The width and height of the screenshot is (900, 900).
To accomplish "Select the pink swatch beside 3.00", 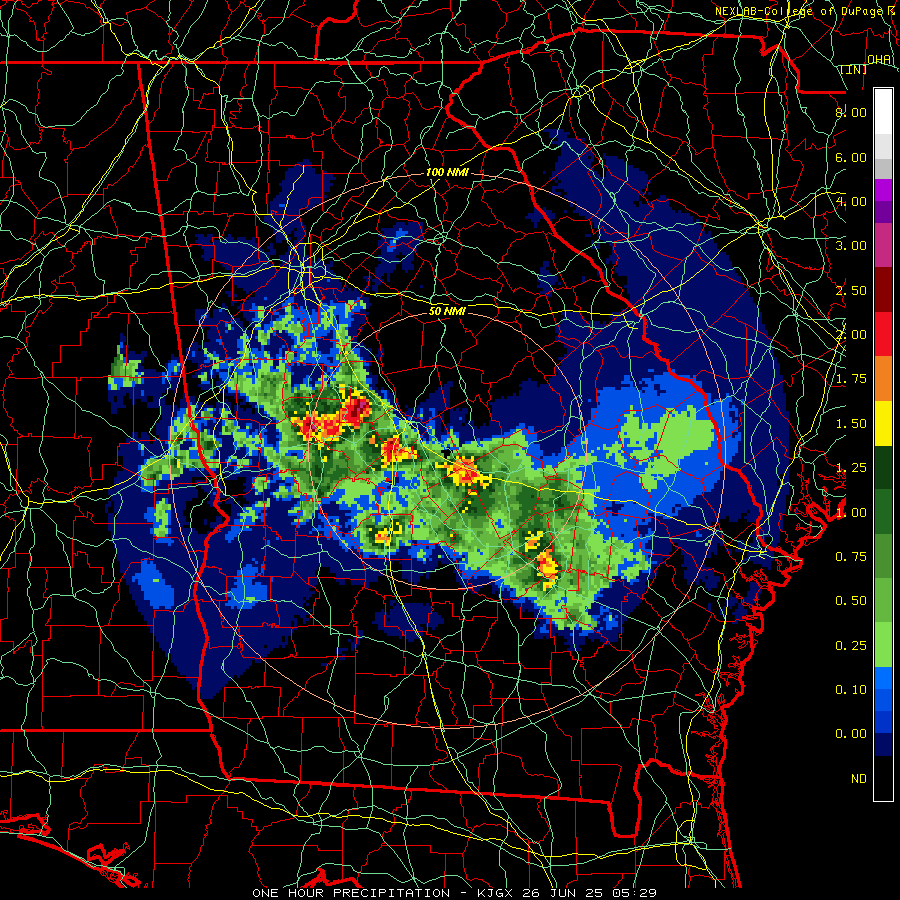I will click(x=883, y=246).
